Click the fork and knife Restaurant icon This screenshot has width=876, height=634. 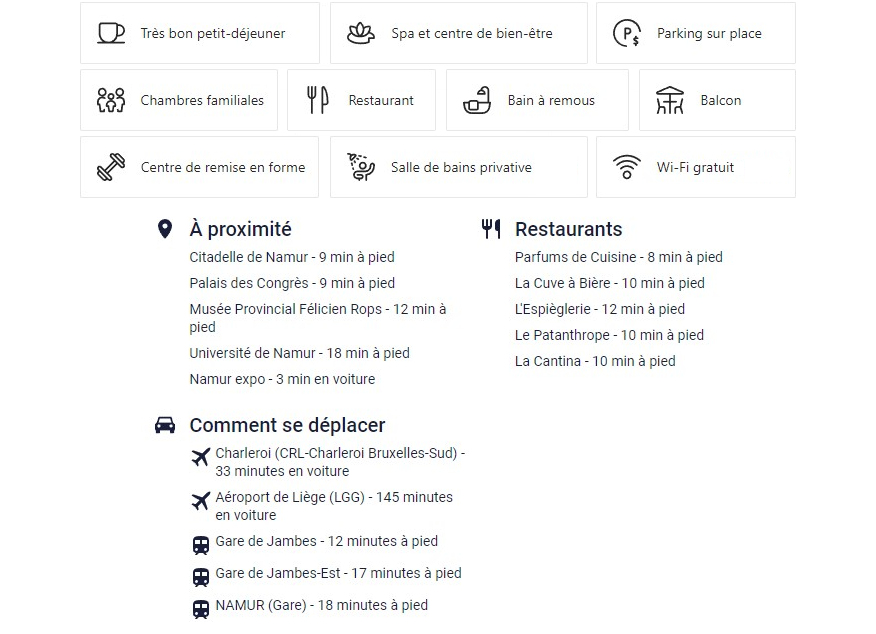pos(318,100)
